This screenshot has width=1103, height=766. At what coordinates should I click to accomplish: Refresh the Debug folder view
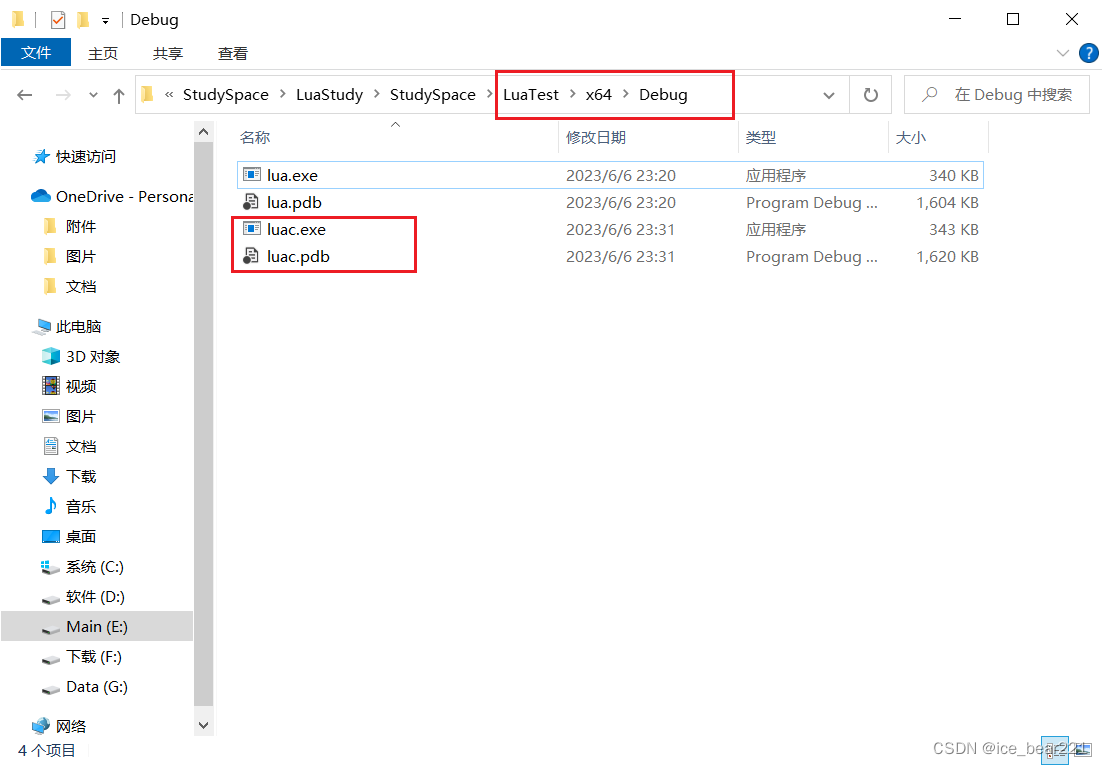(x=870, y=94)
